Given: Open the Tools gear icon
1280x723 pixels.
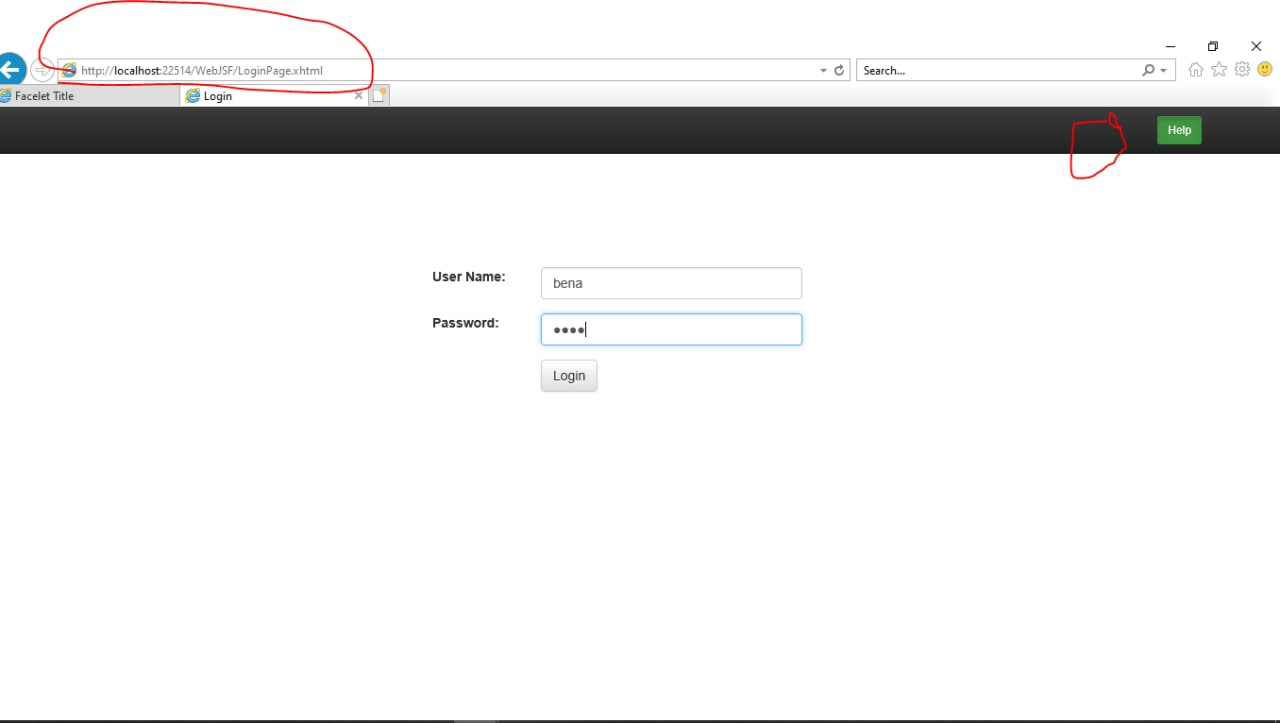Looking at the screenshot, I should click(x=1242, y=69).
